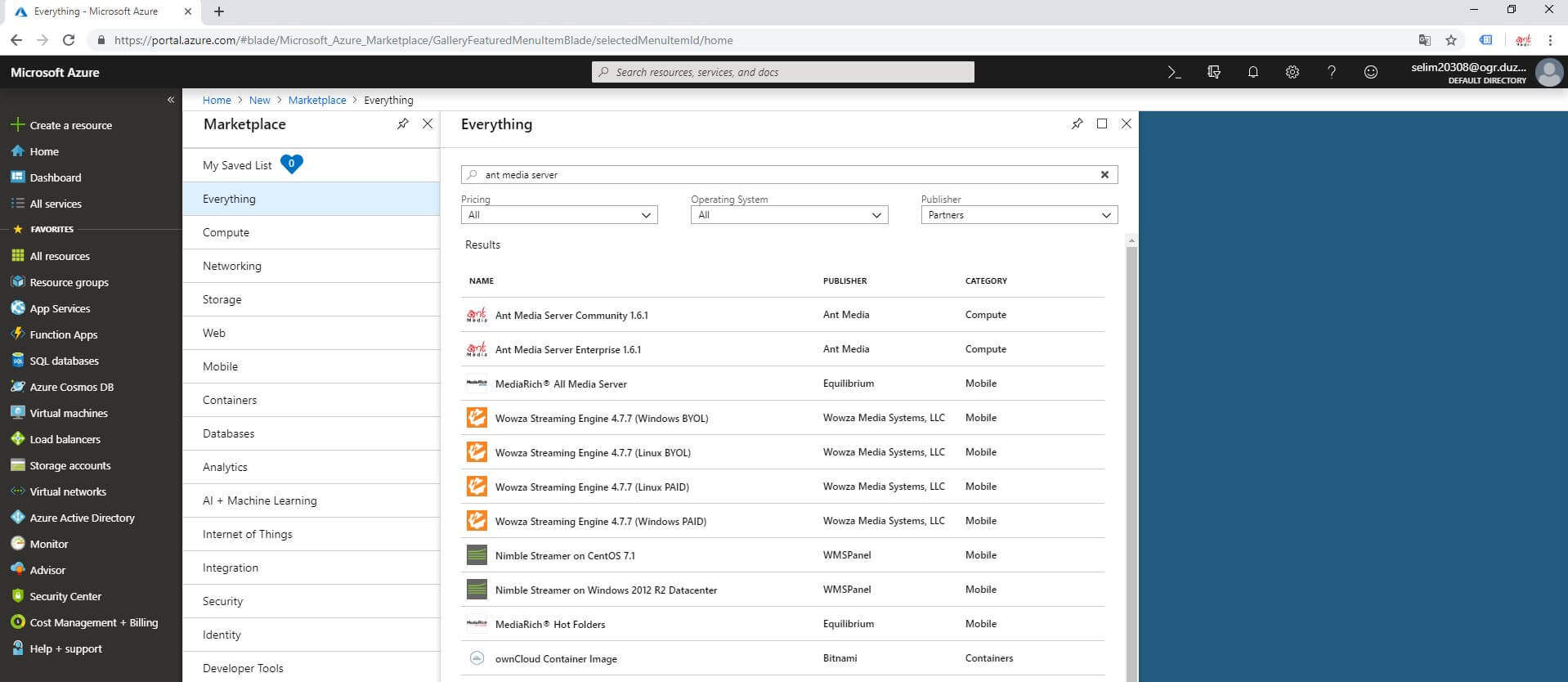Screen dimensions: 1568x682
Task: Select the Containers marketplace category
Action: click(x=311, y=400)
